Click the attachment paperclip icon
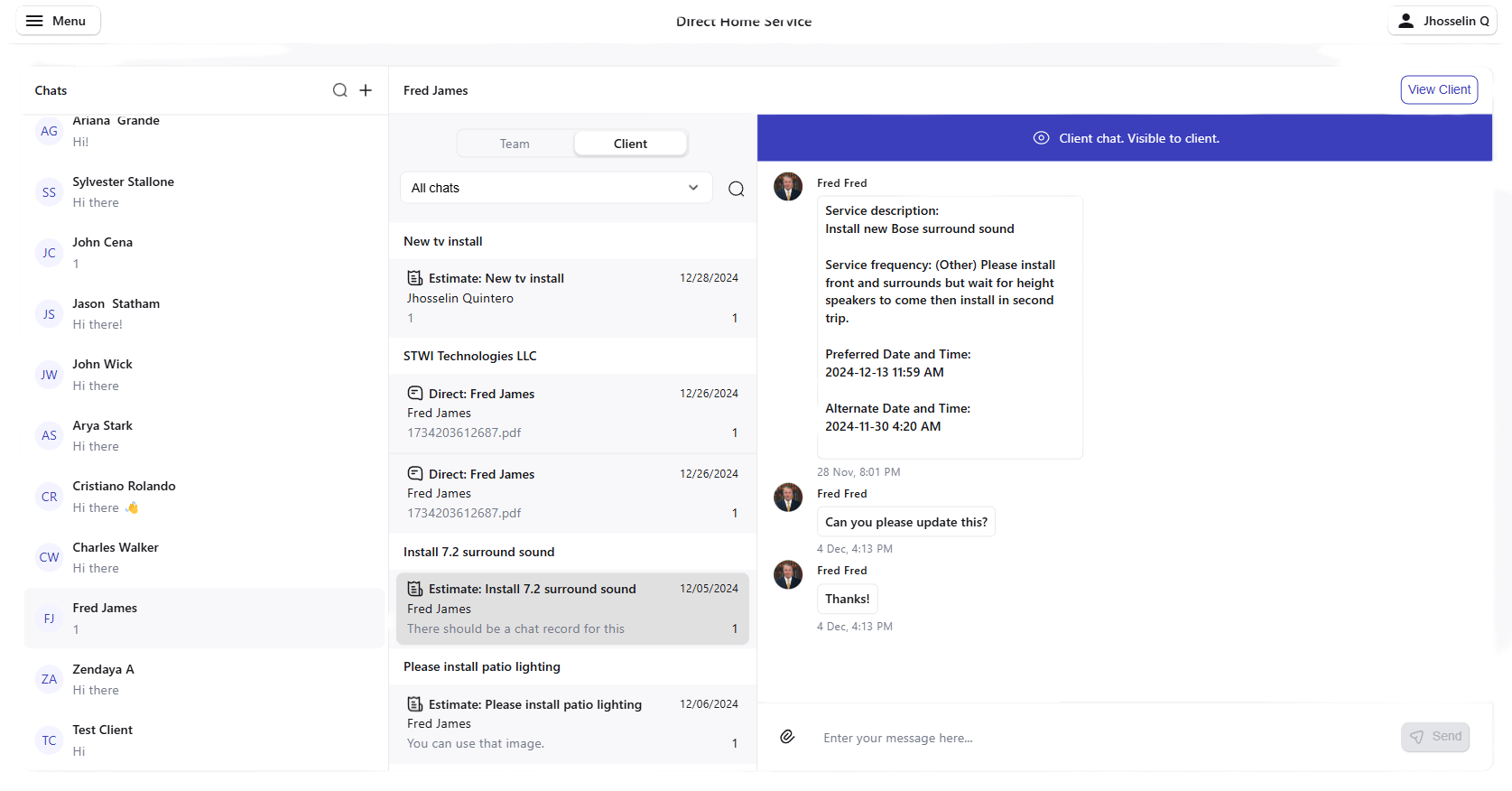This screenshot has height=791, width=1512. pos(787,737)
